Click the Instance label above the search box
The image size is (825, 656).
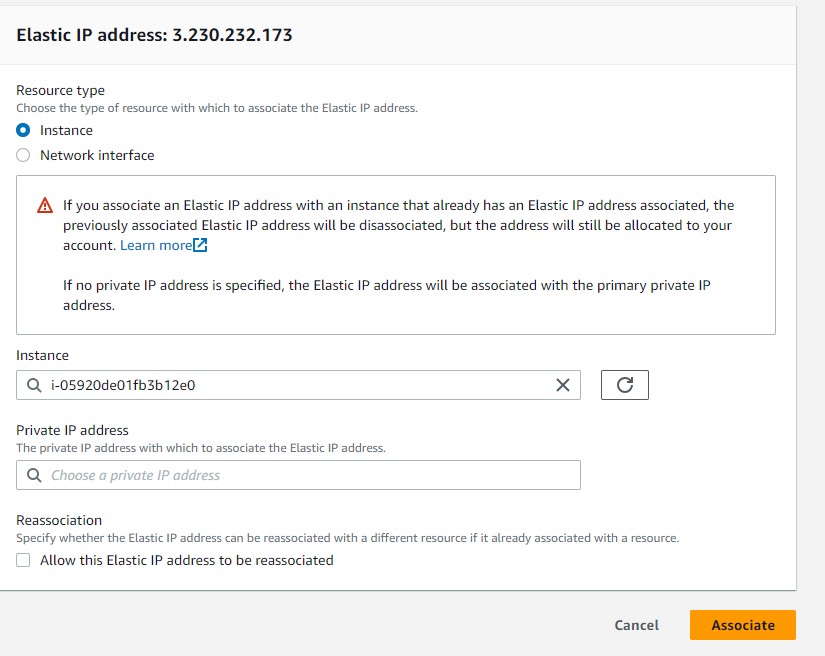coord(42,355)
